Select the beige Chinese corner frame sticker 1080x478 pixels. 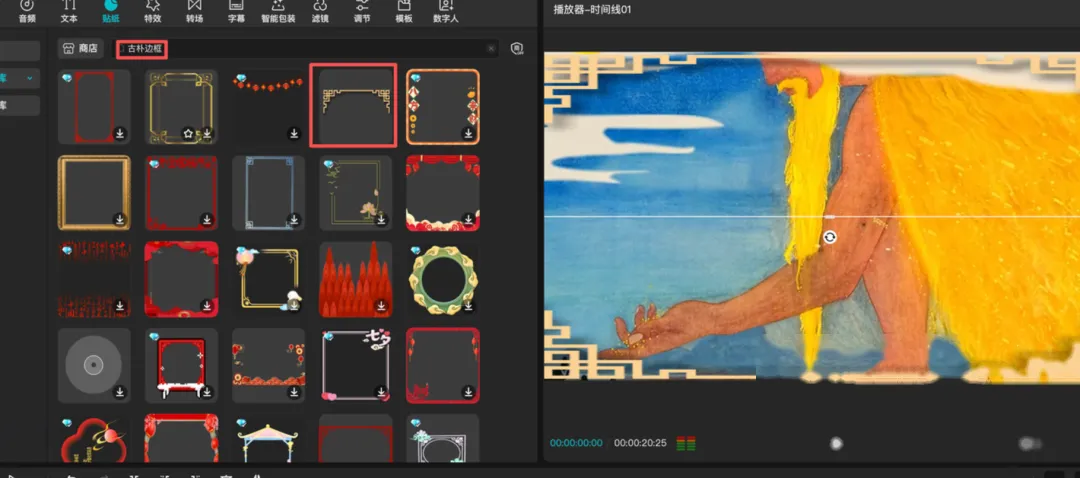tap(353, 105)
